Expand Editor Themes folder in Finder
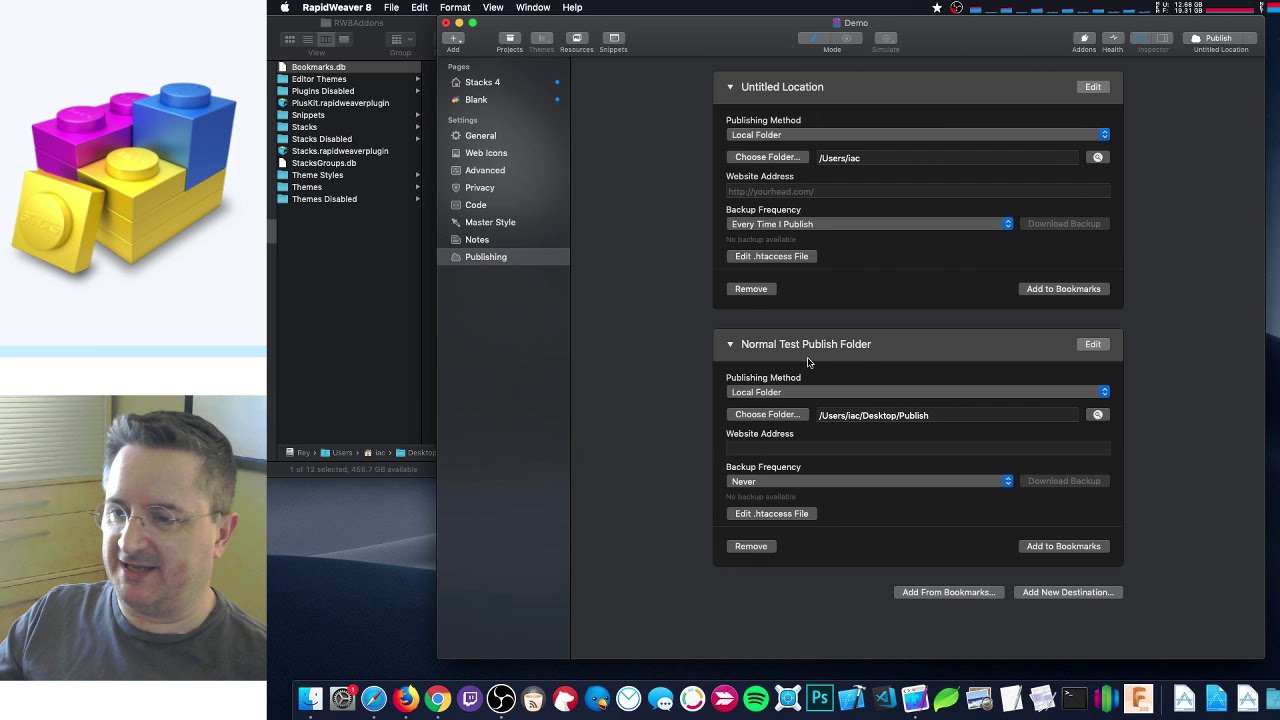 [418, 79]
